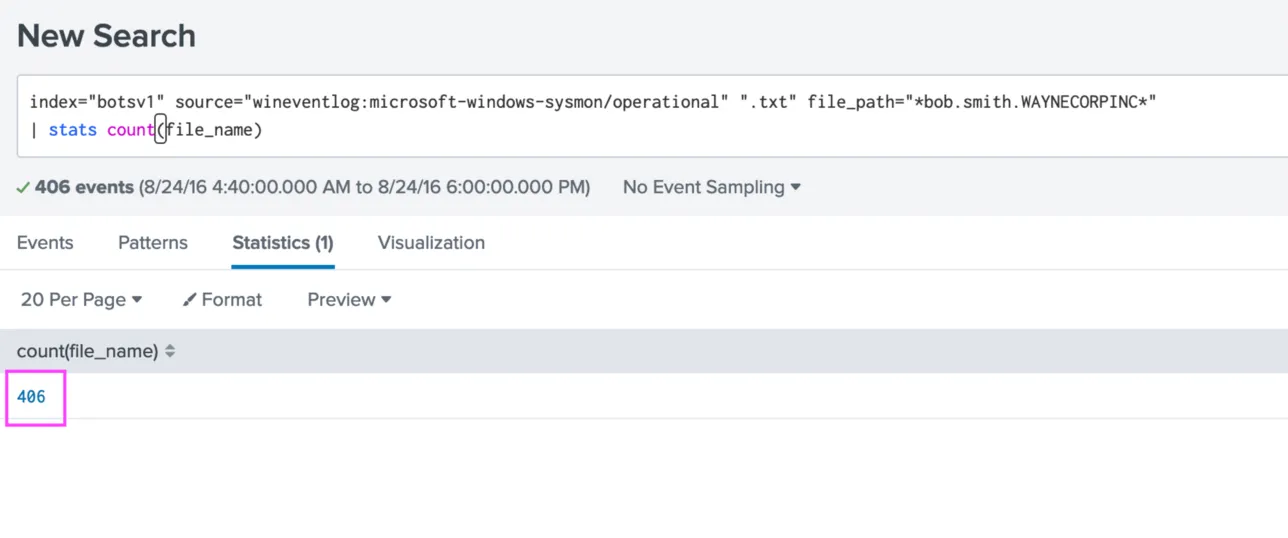This screenshot has height=538, width=1288.
Task: Click inside the search query input box
Action: coord(652,115)
